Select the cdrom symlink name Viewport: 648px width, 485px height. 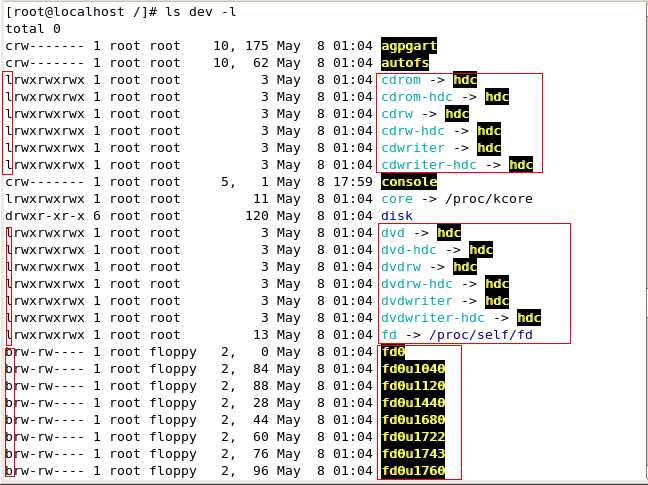pos(401,80)
